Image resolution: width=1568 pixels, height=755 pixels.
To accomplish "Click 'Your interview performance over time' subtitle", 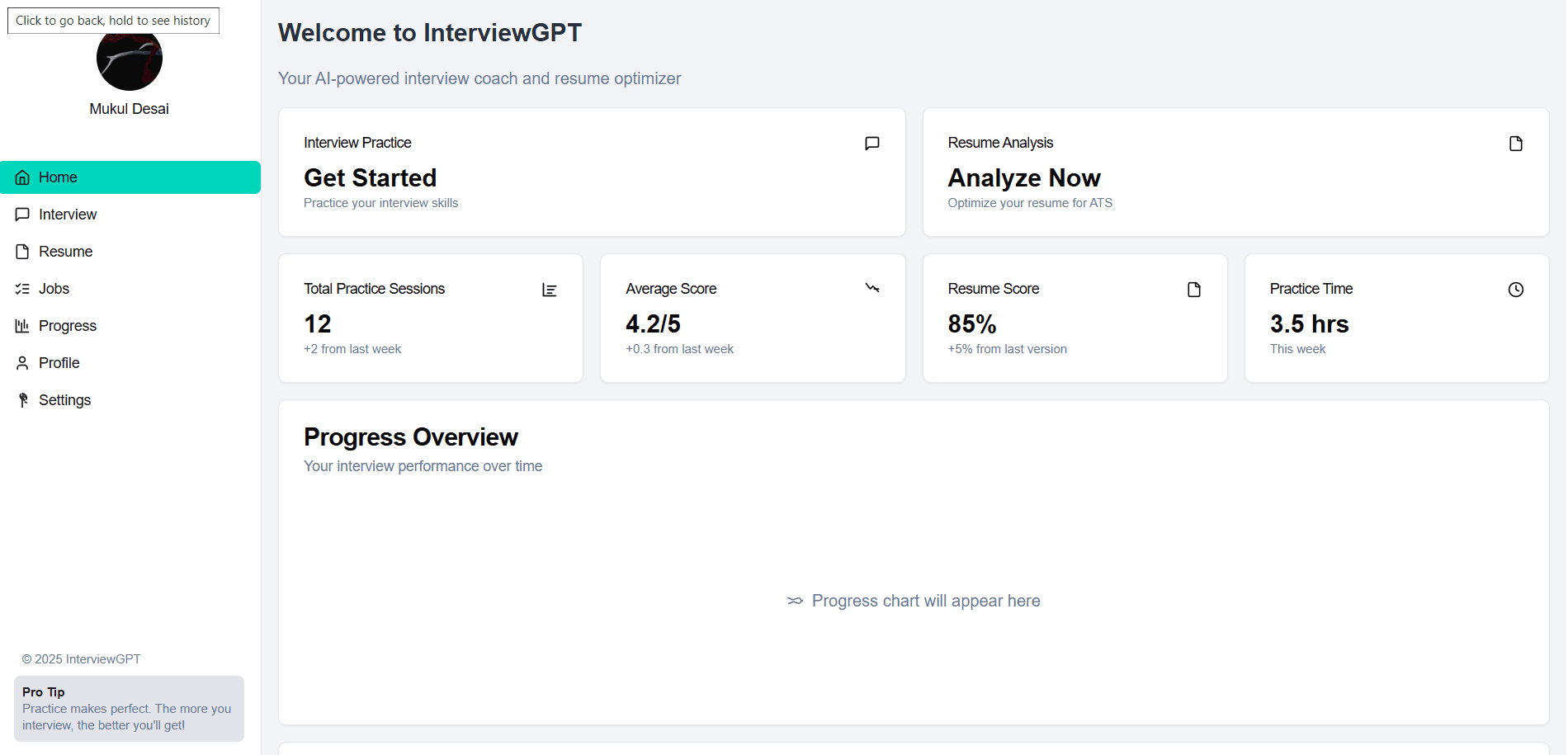I will coord(423,466).
